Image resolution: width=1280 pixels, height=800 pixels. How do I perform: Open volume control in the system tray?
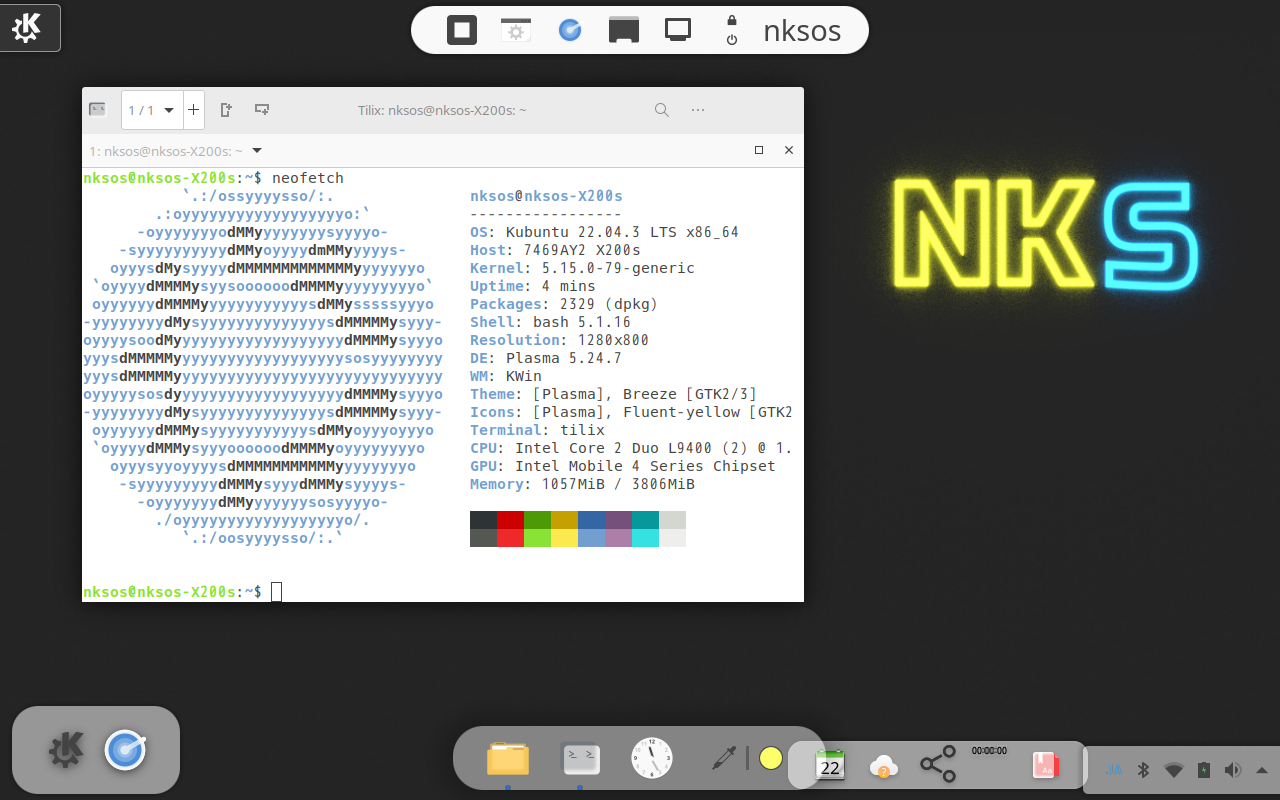click(1233, 770)
